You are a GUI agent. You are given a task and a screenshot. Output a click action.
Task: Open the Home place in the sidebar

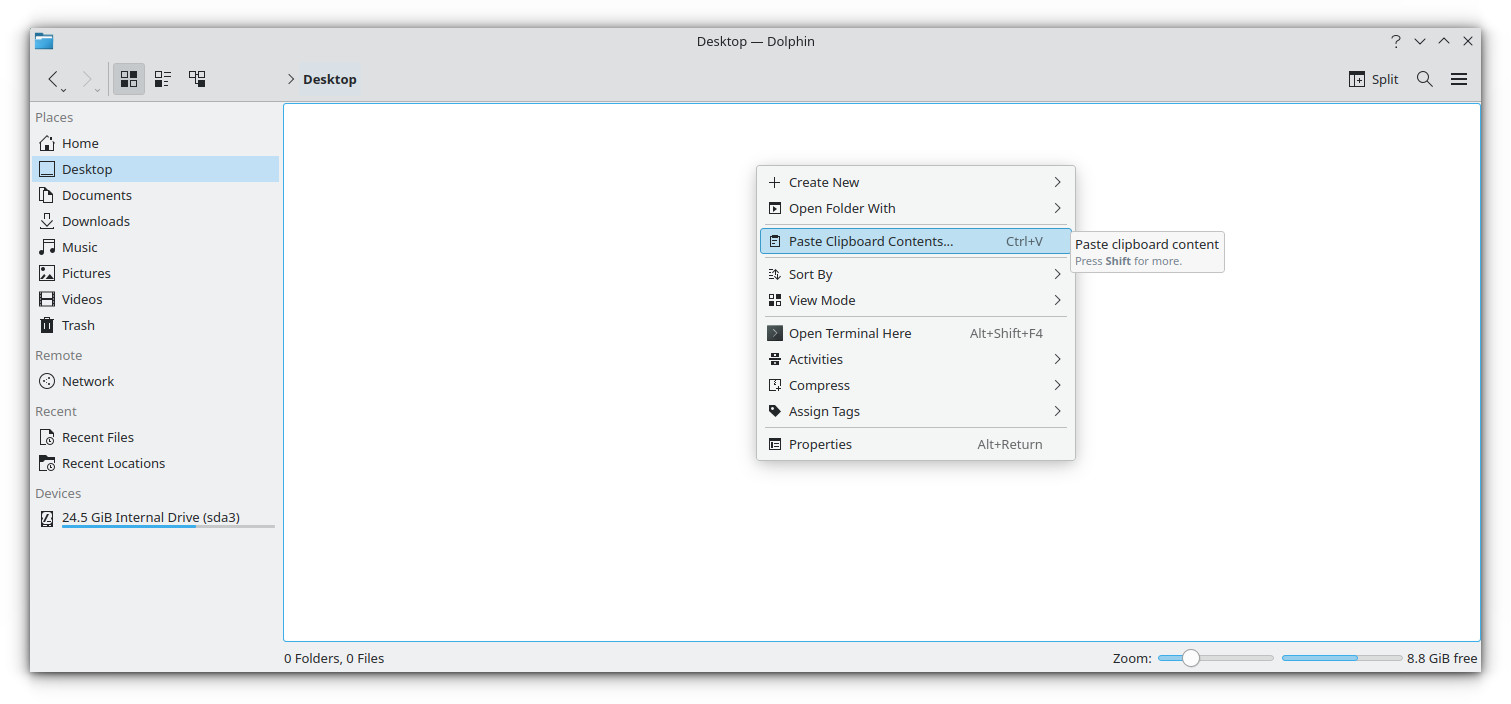coord(80,143)
